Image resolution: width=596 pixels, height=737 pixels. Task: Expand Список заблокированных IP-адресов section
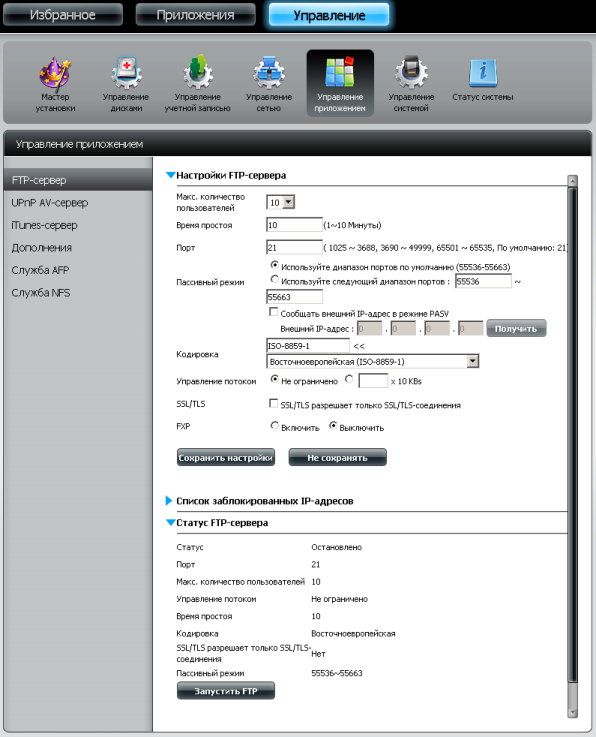click(x=264, y=501)
